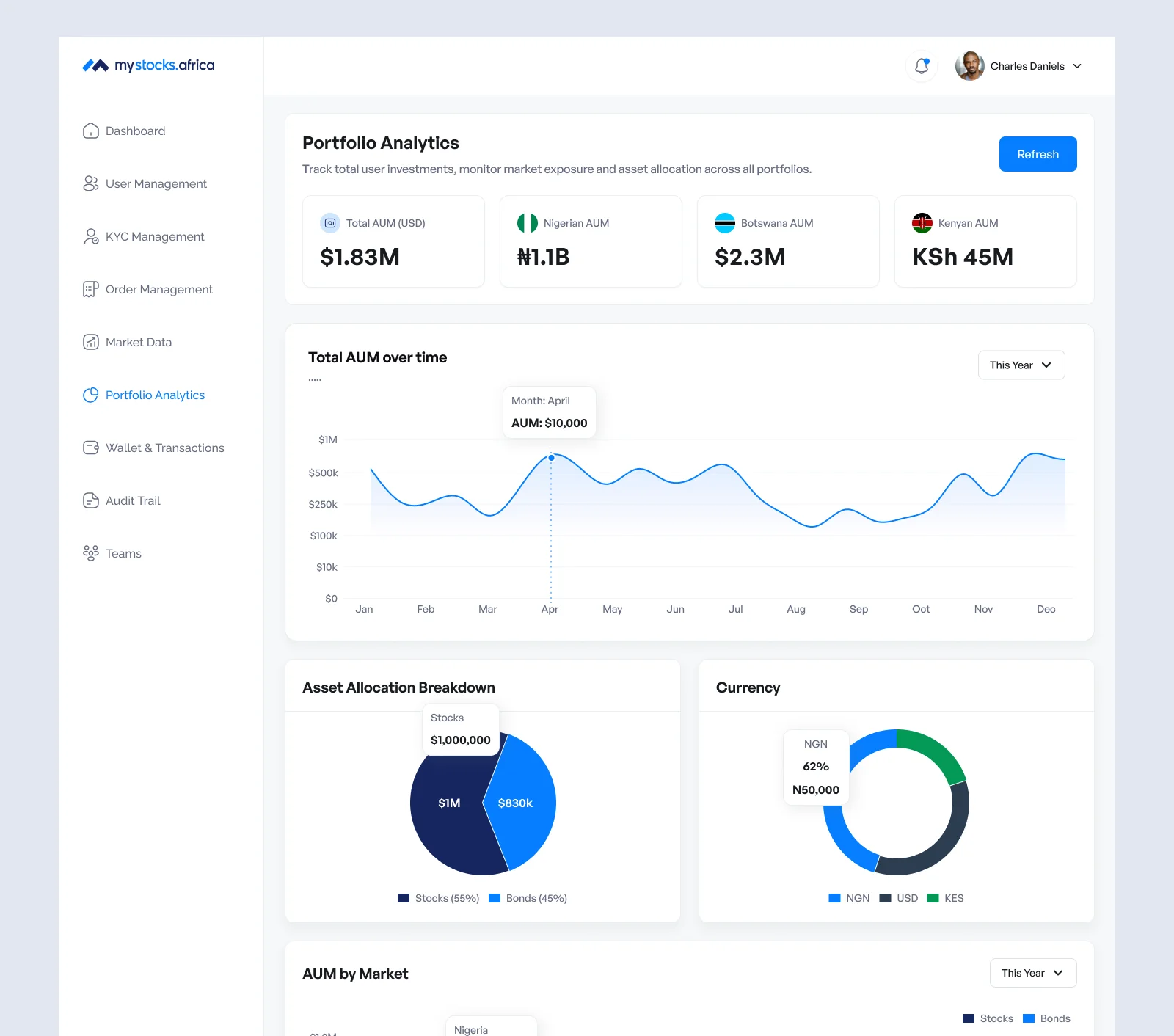
Task: Go to Teams page
Action: [123, 553]
